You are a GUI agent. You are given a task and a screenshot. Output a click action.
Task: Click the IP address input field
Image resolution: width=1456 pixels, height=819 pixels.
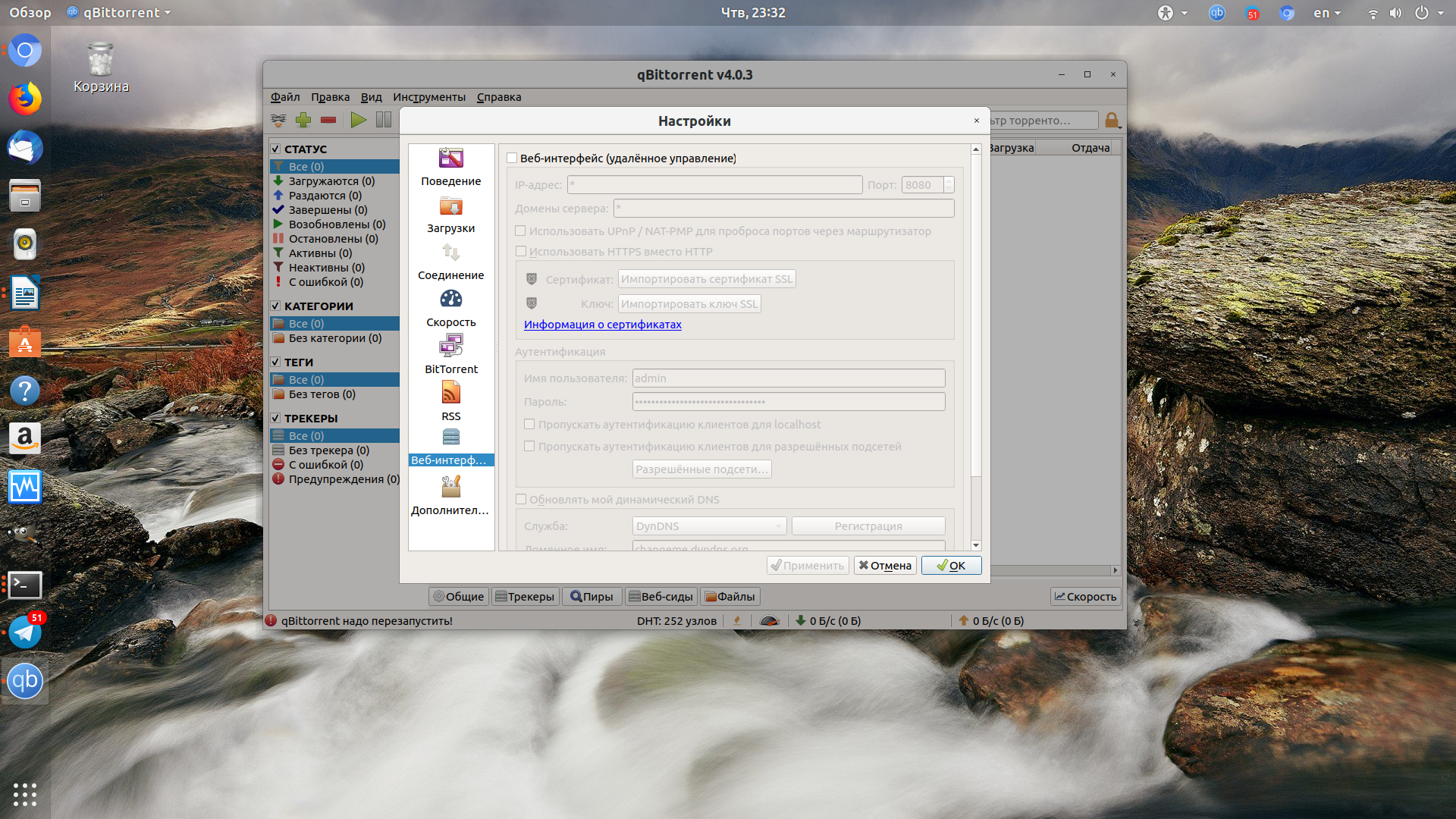pos(714,185)
